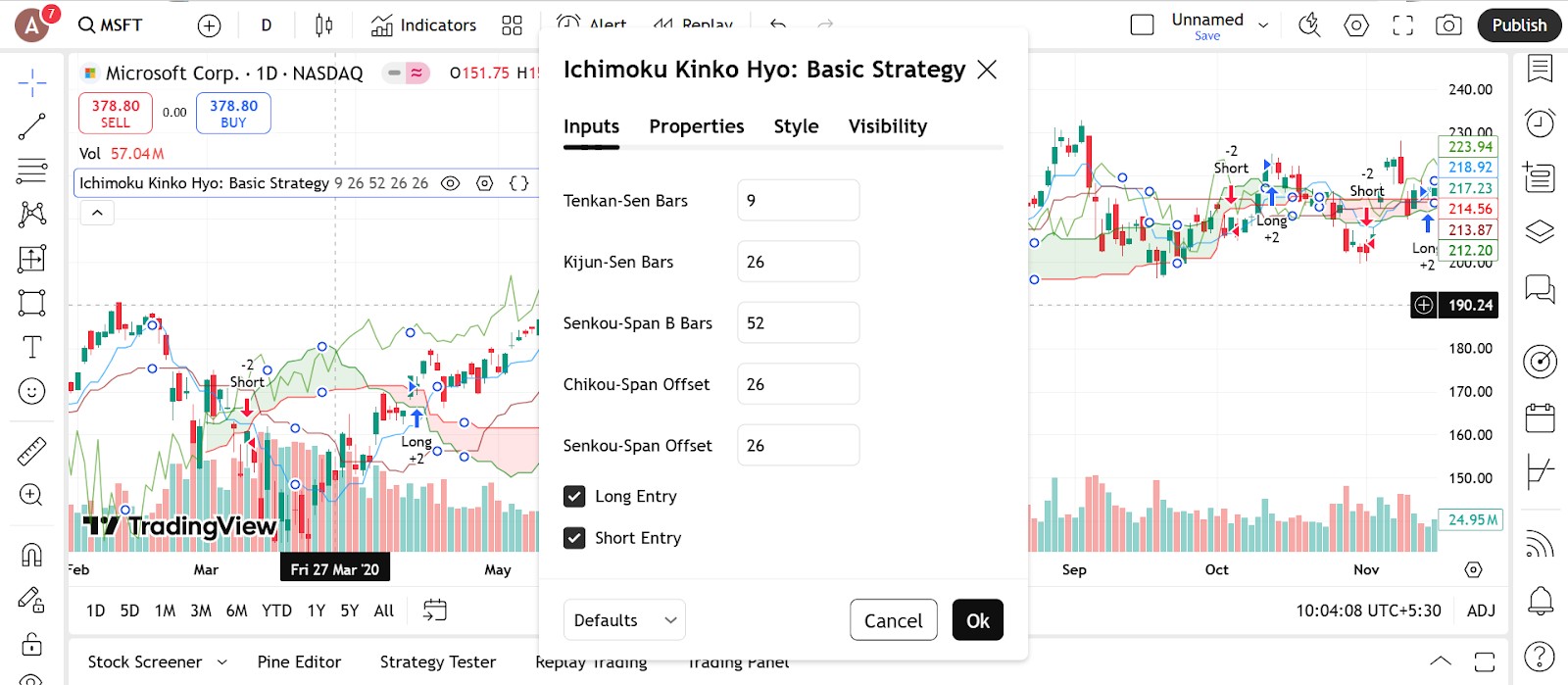Open the emoji icons tool
The width and height of the screenshot is (1568, 685).
[x=32, y=391]
